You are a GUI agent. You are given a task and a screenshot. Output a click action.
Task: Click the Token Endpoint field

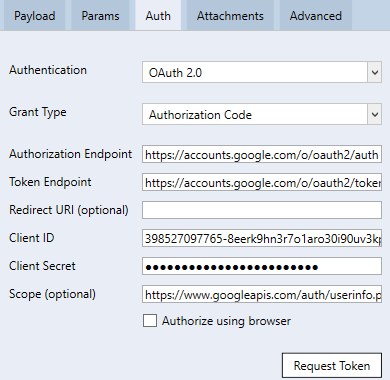click(x=262, y=182)
